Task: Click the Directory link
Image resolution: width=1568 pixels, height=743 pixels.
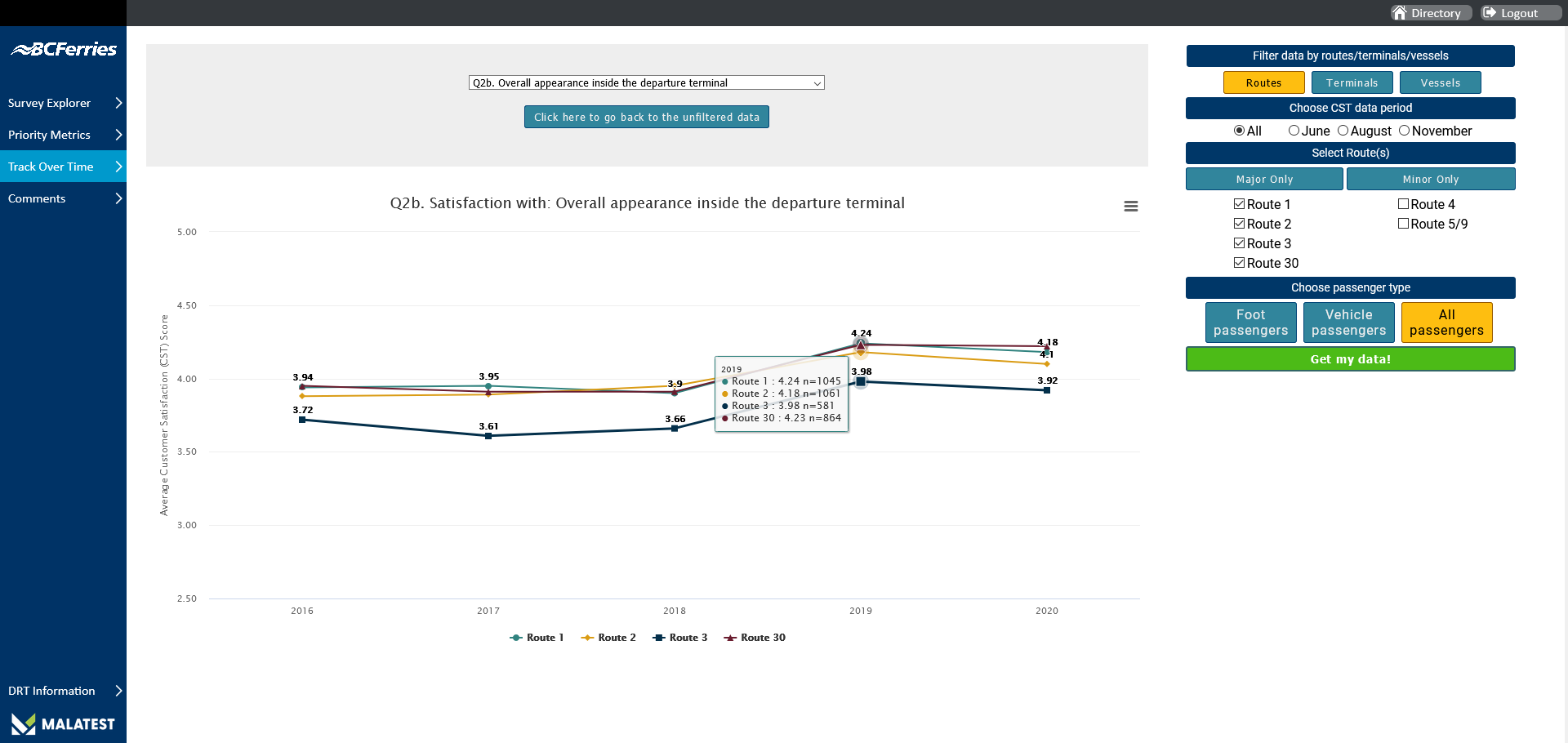Action: pos(1432,13)
